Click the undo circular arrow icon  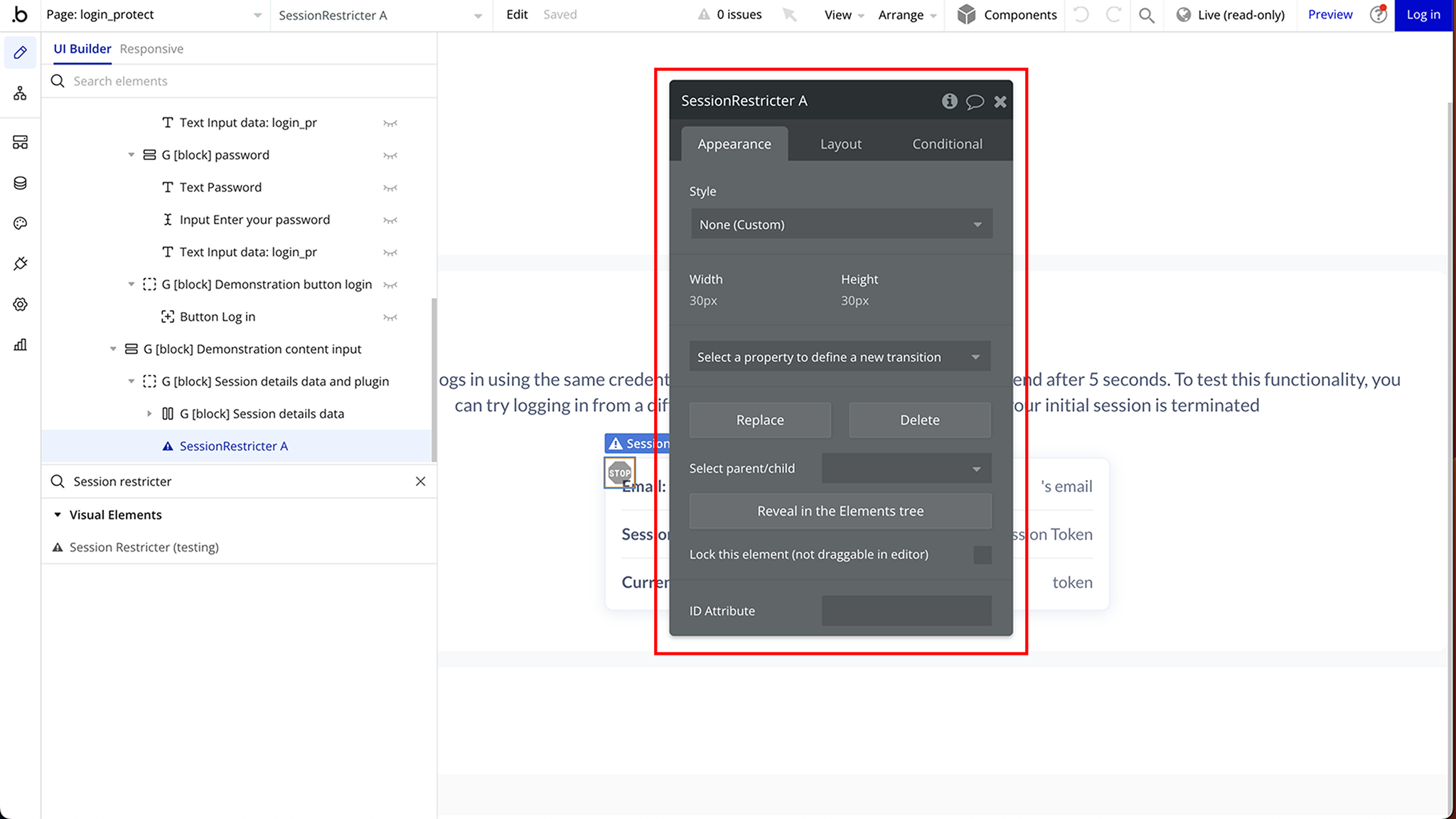click(x=1081, y=15)
